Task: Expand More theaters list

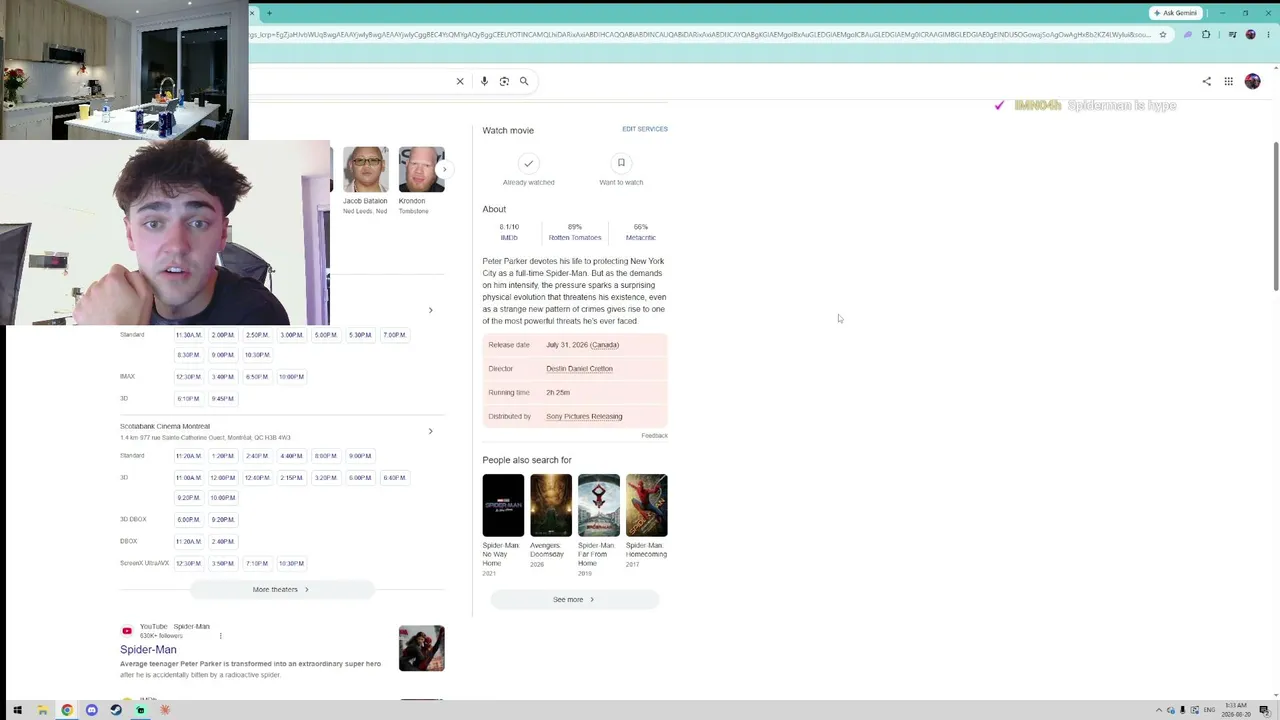Action: (281, 590)
